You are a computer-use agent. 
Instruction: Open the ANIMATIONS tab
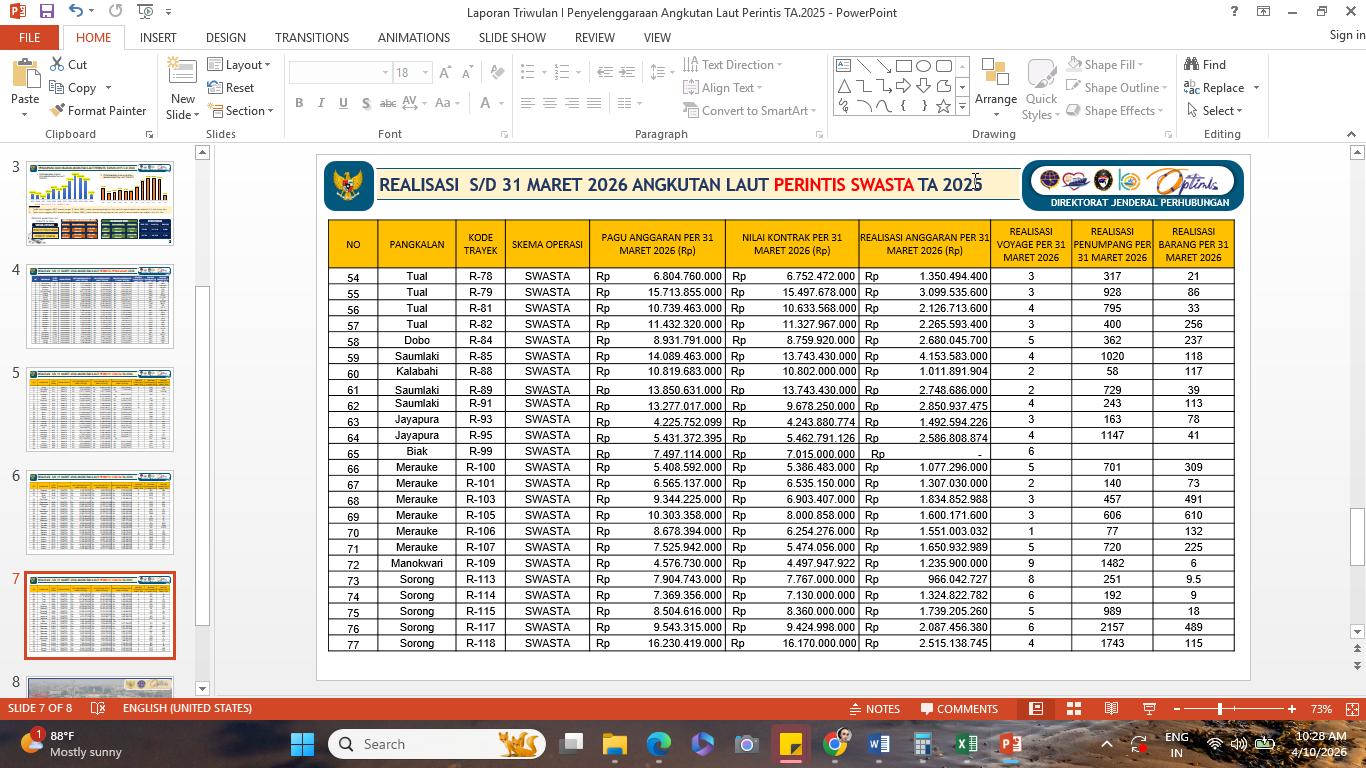(414, 37)
